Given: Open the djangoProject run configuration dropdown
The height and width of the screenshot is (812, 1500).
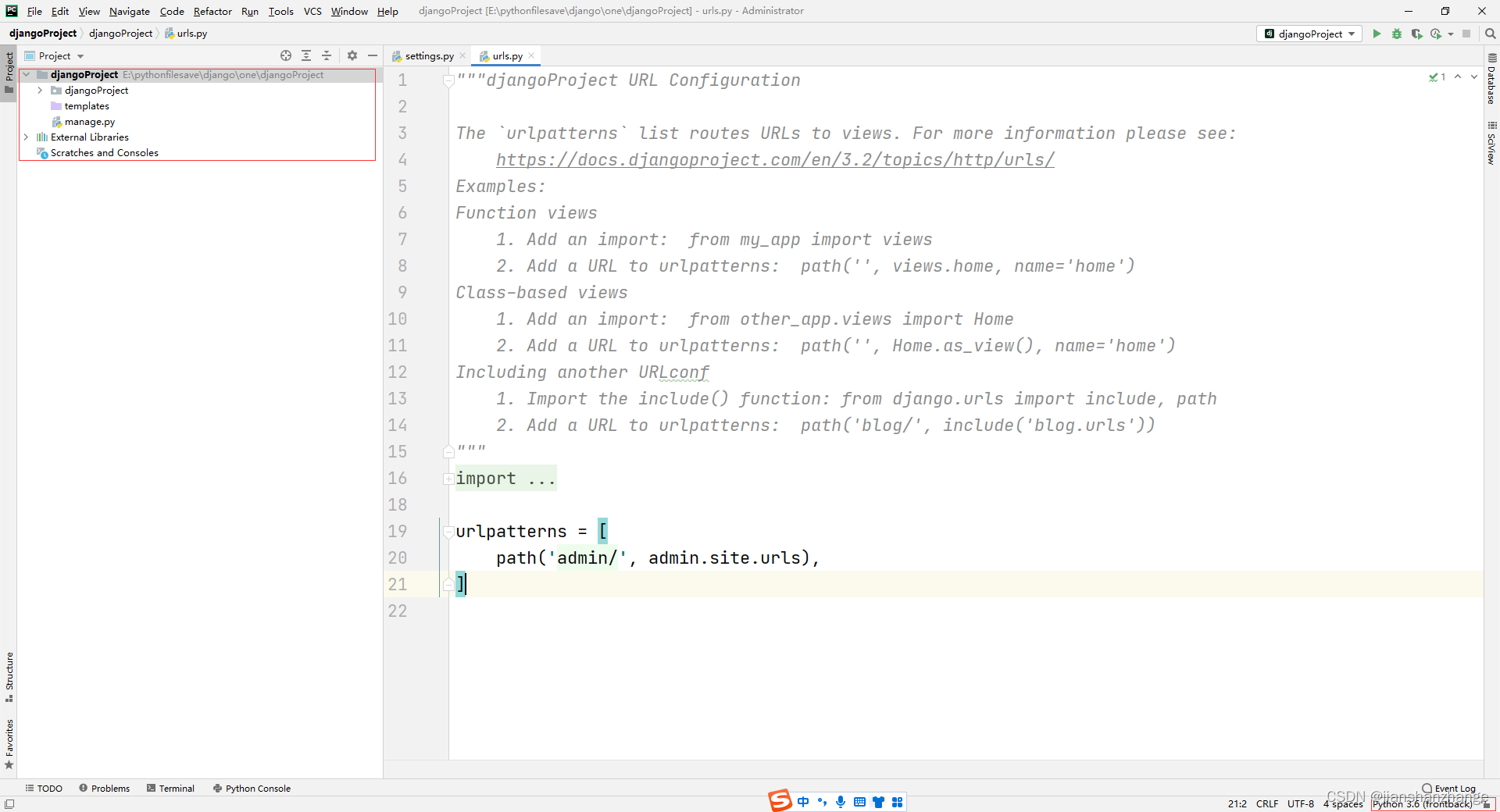Looking at the screenshot, I should (1309, 34).
